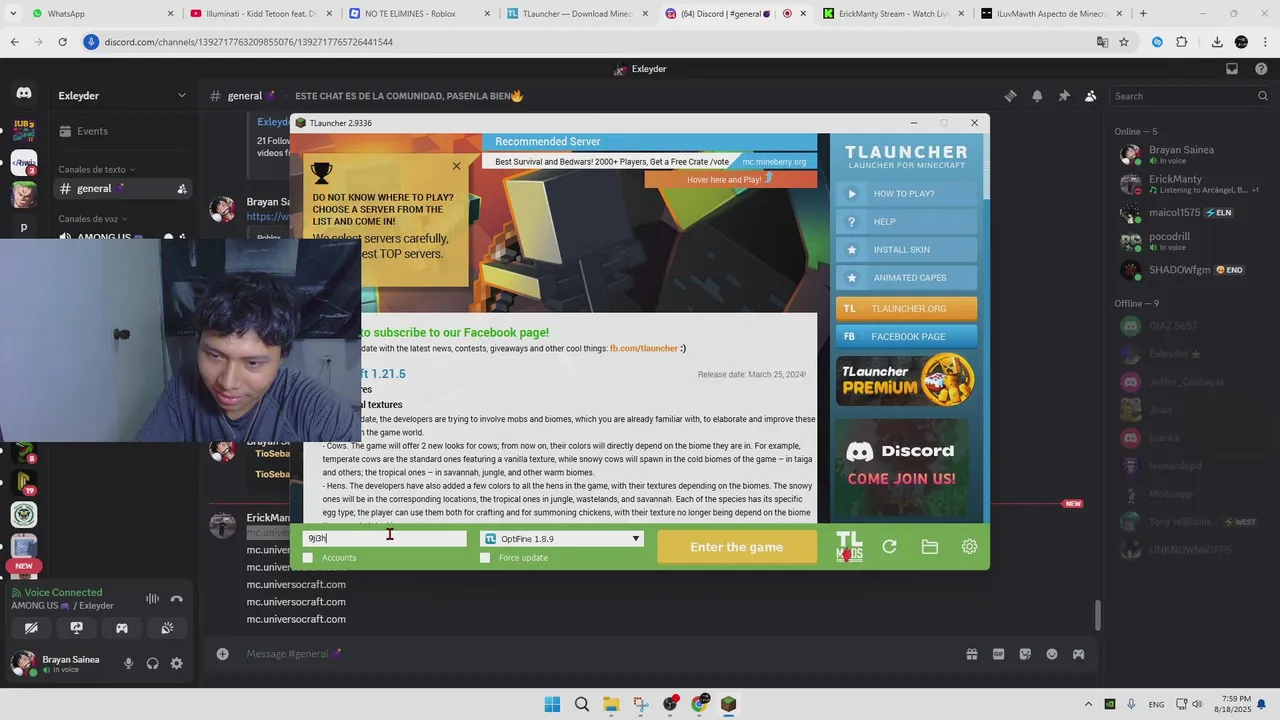Toggle channel notification bell
This screenshot has width=1280, height=720.
pos(1037,96)
